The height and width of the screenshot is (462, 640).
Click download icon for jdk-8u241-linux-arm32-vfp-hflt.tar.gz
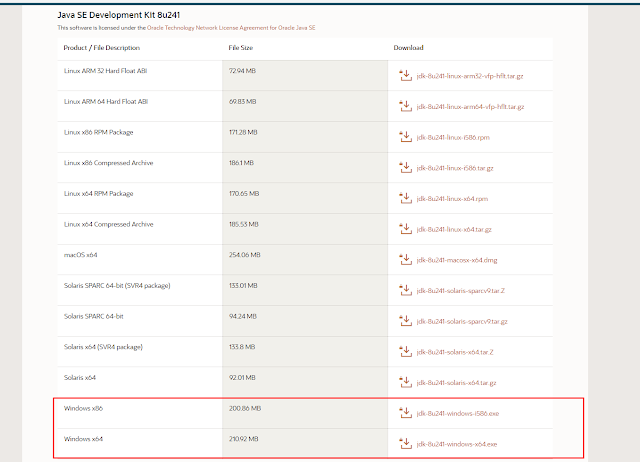click(x=405, y=76)
